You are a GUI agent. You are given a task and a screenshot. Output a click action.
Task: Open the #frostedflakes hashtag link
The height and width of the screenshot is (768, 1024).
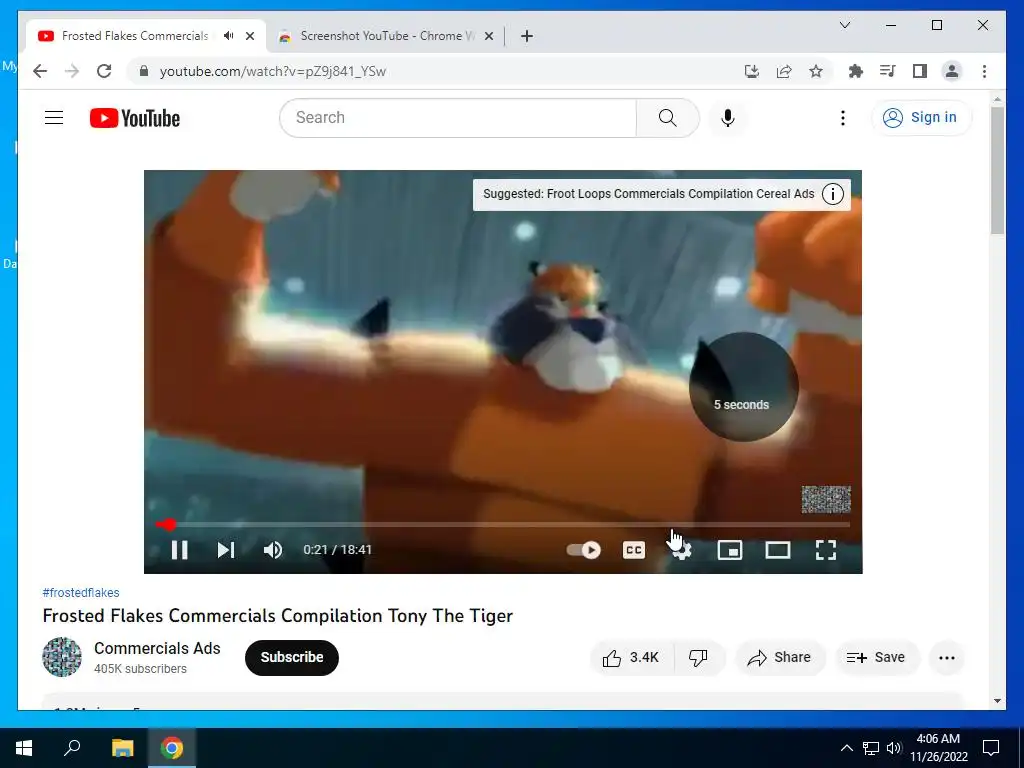pos(81,592)
